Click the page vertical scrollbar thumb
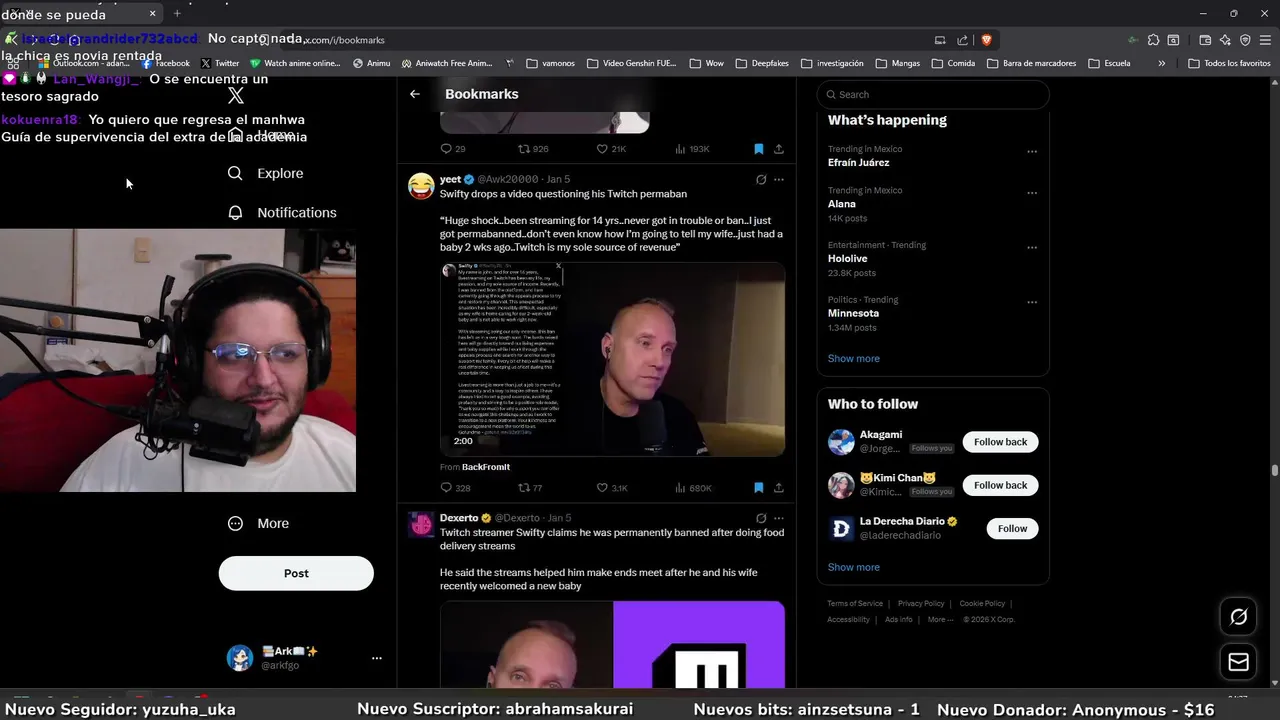Screen dimensions: 1280x720 click(1274, 470)
